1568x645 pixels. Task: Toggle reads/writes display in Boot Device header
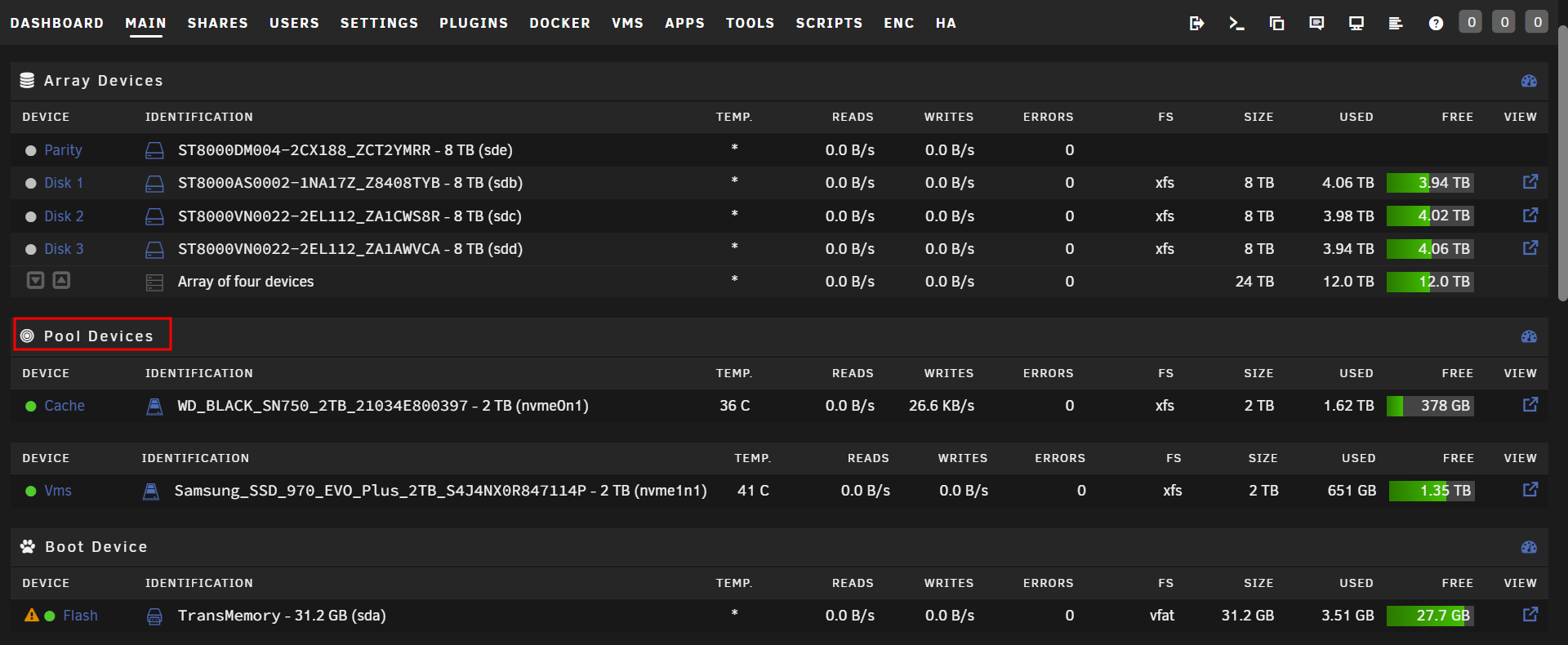coord(1530,547)
